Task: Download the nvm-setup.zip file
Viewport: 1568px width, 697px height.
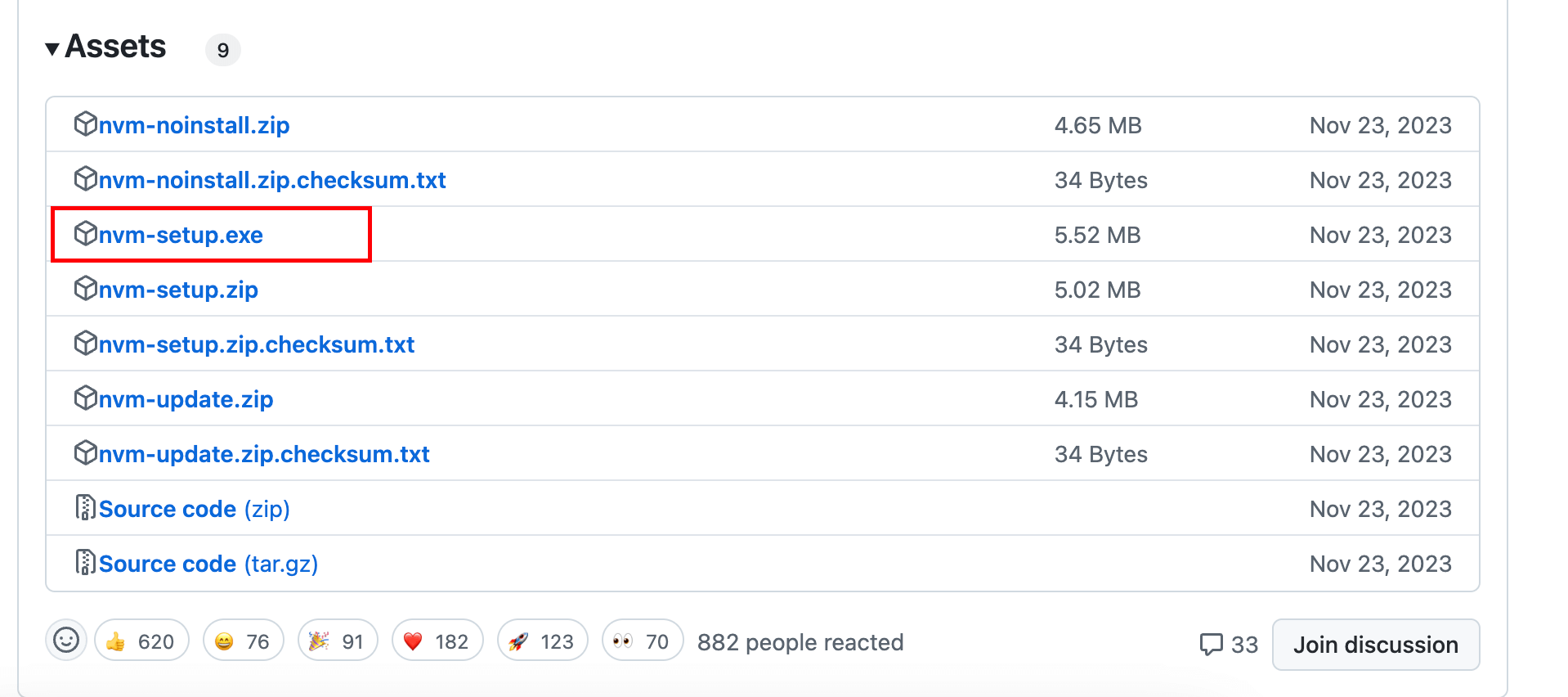Action: (x=178, y=290)
